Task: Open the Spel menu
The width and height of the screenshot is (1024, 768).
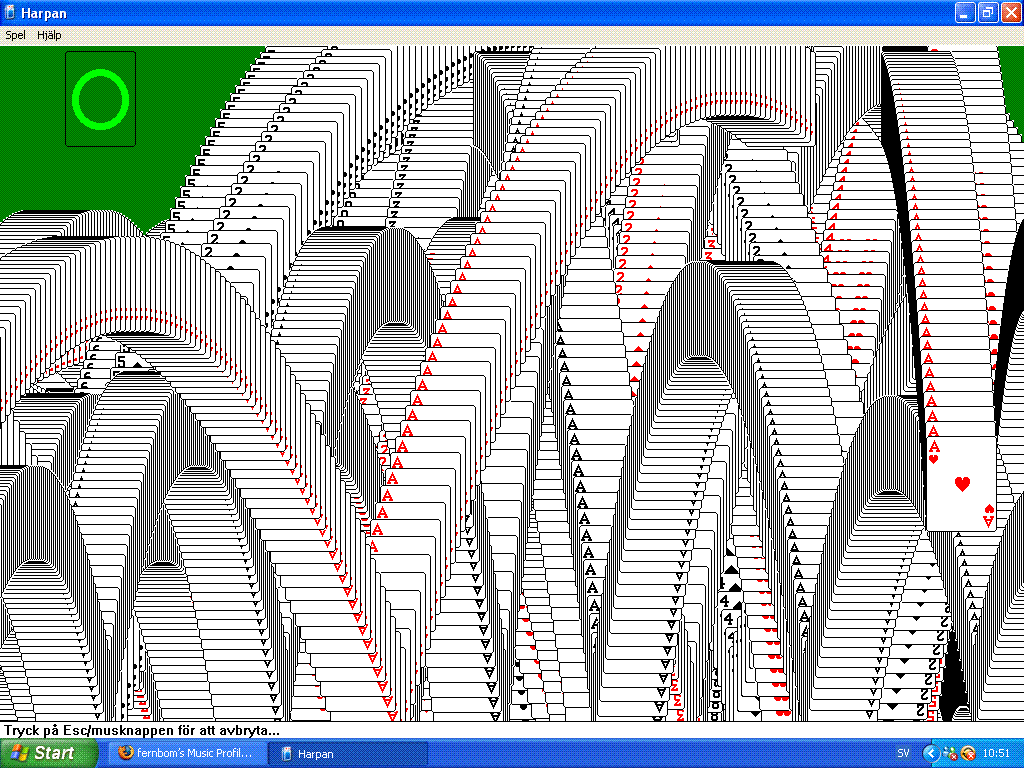Action: (x=15, y=35)
